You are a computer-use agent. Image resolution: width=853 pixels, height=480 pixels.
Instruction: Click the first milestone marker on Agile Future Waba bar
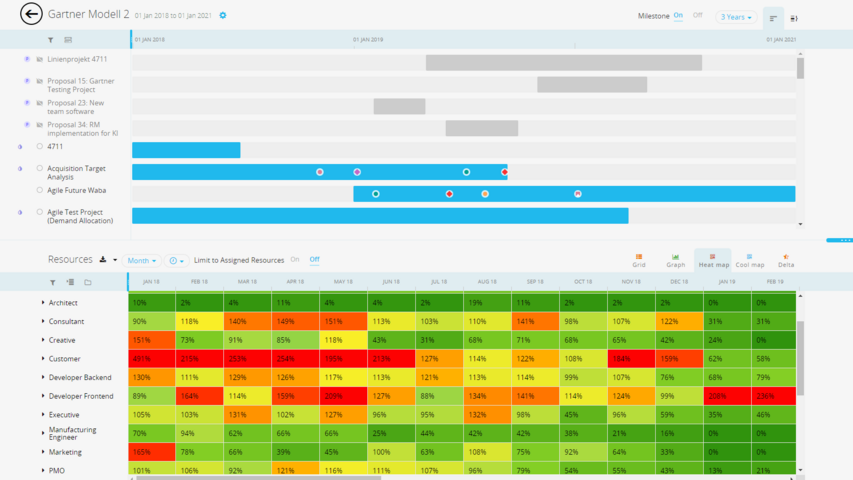376,194
